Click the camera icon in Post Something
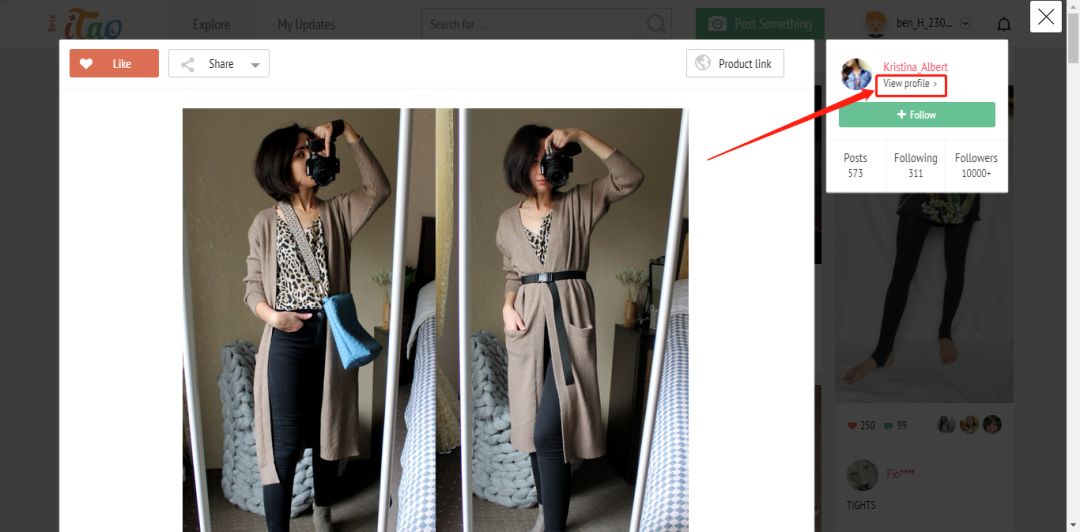This screenshot has width=1080, height=532. click(x=717, y=24)
